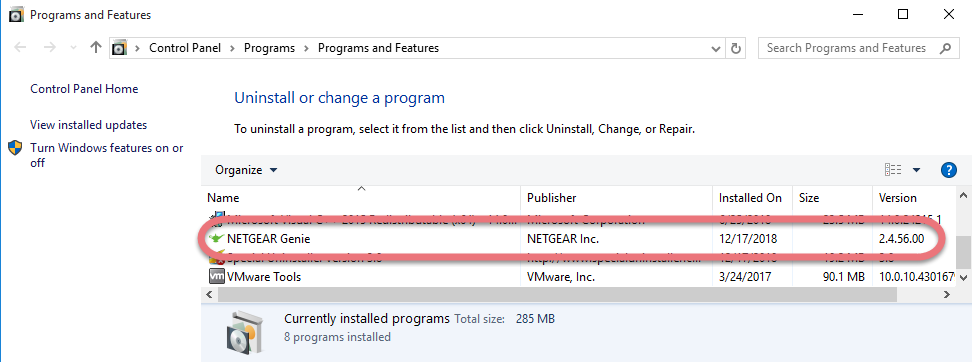Open the Organize dropdown menu
The height and width of the screenshot is (362, 972).
pyautogui.click(x=246, y=170)
